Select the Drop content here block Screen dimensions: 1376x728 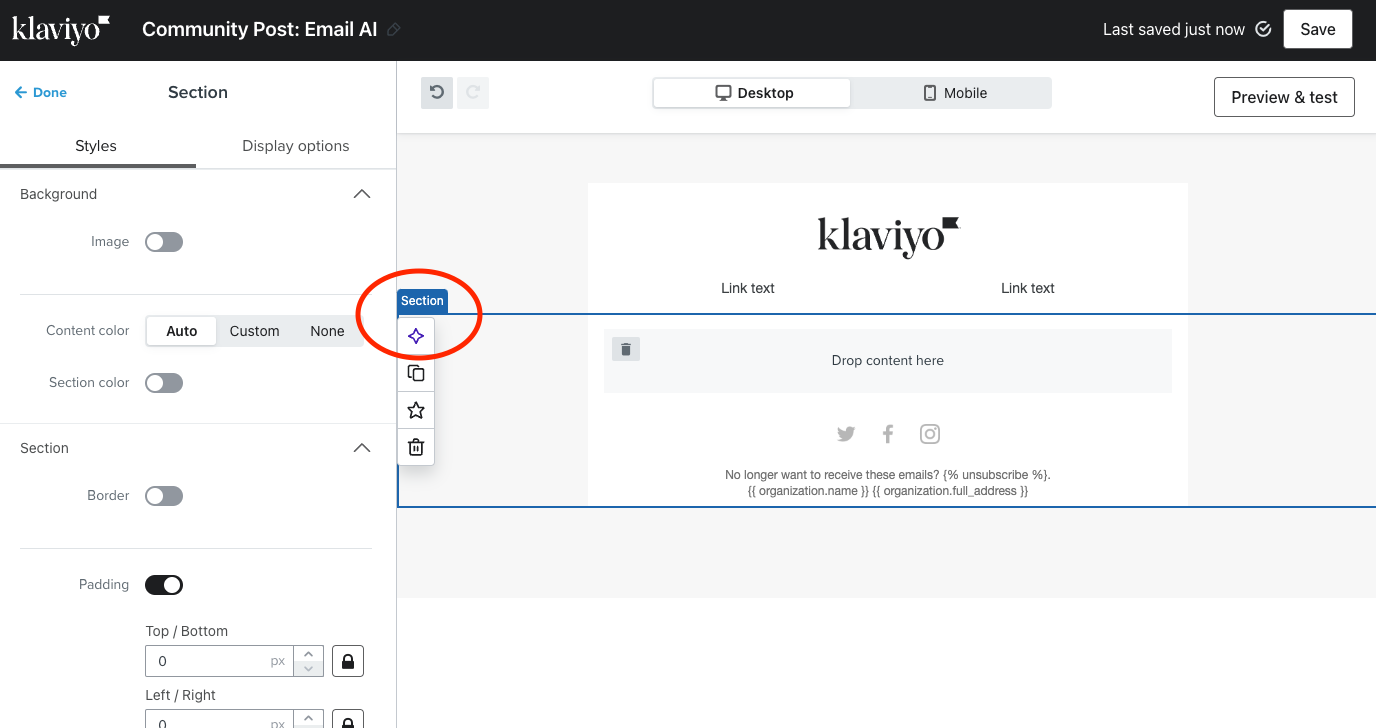click(x=888, y=361)
